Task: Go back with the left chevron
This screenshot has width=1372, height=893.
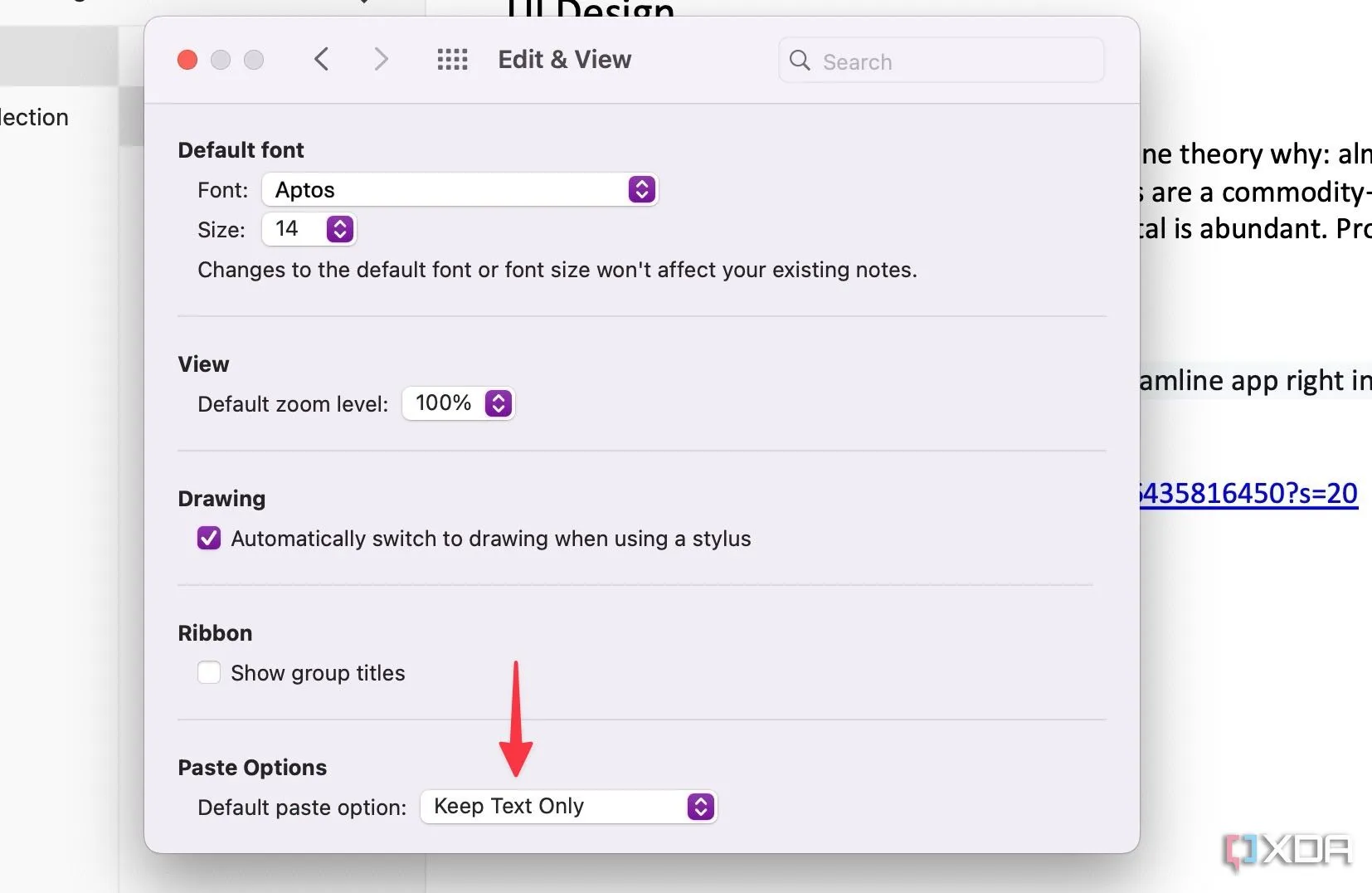Action: [x=322, y=59]
